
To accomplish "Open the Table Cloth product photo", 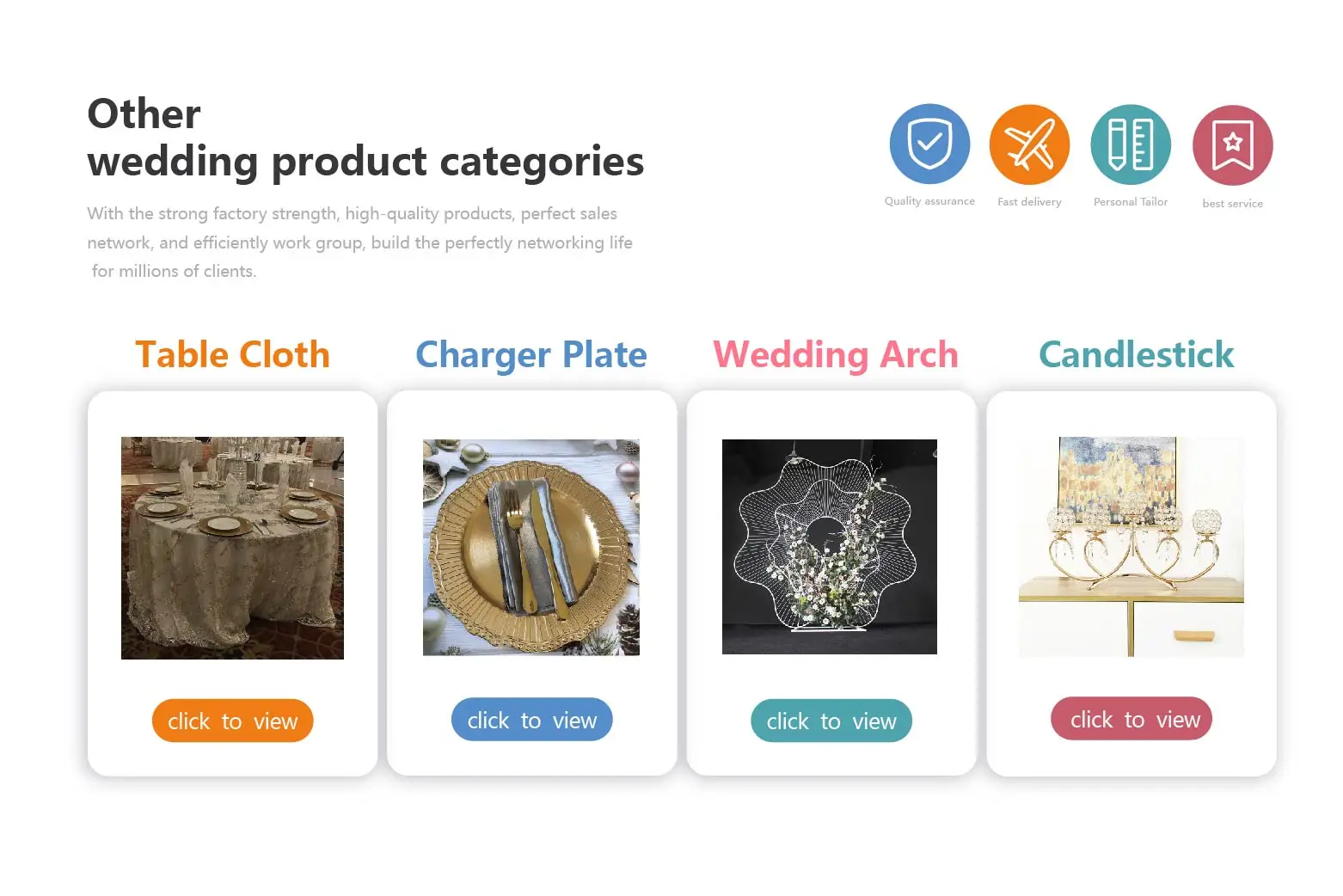I will point(232,548).
